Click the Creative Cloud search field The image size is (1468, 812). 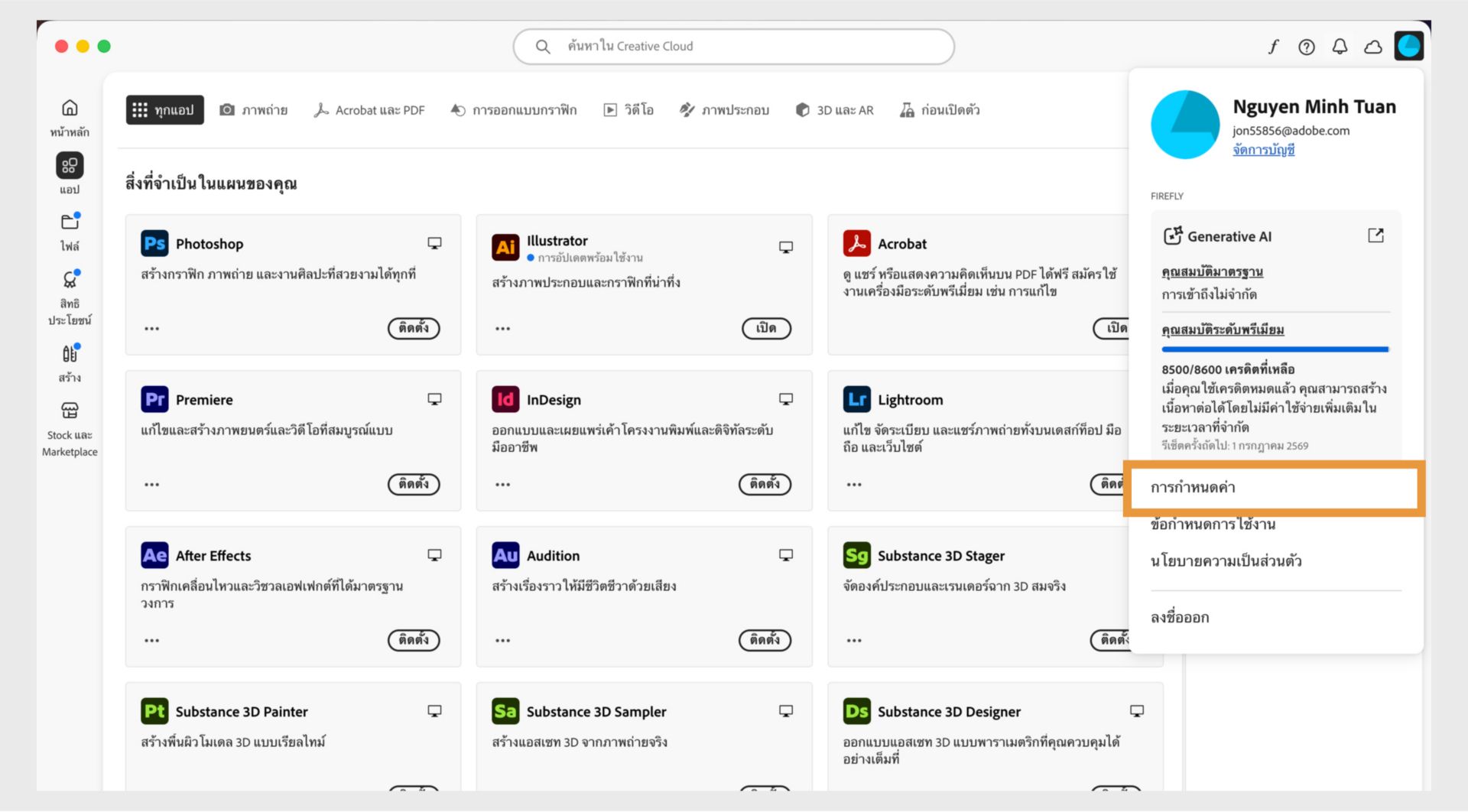(733, 47)
